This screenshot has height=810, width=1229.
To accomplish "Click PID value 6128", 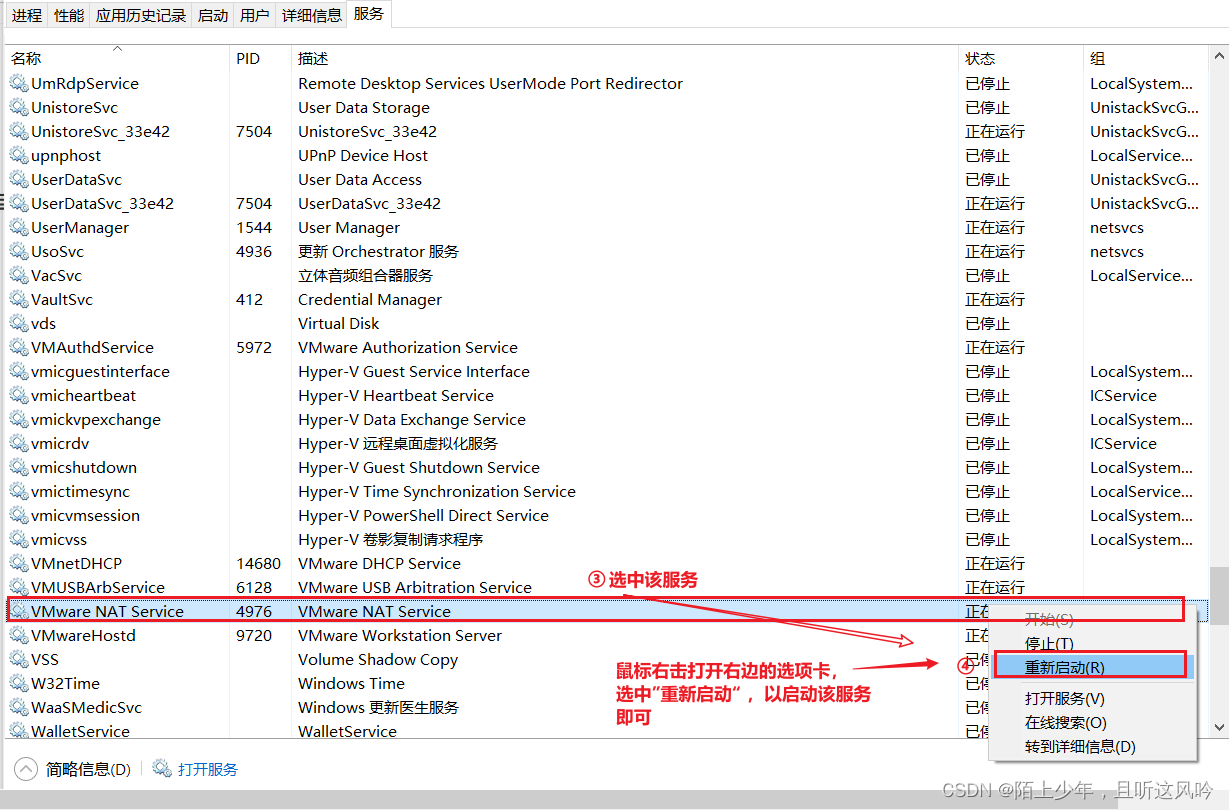I will pyautogui.click(x=254, y=588).
